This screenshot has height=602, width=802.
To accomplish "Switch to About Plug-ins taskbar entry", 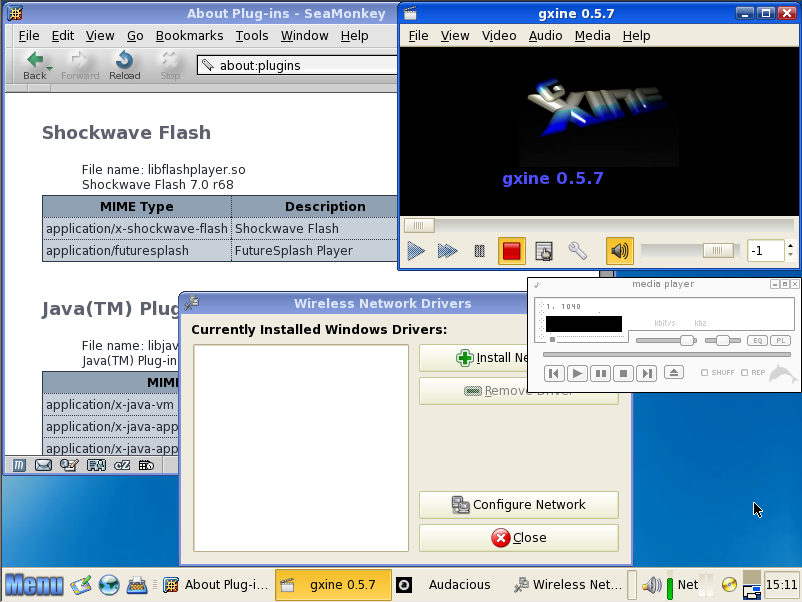I will coord(216,585).
